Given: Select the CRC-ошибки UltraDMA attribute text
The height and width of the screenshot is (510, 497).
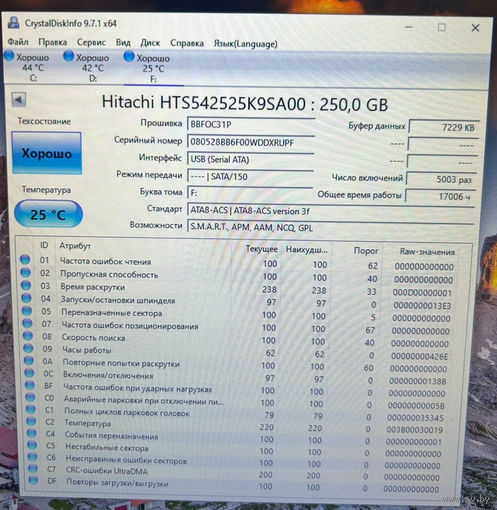Looking at the screenshot, I should [x=107, y=471].
